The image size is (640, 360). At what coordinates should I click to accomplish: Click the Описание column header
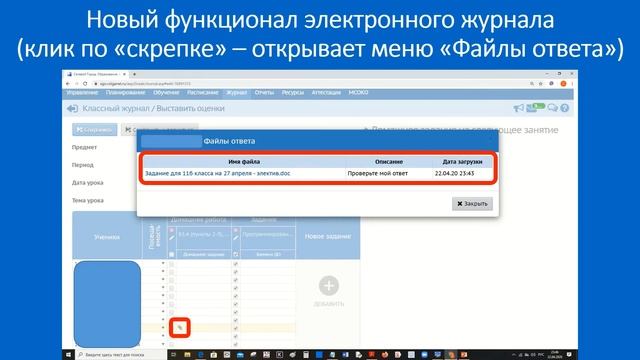point(389,162)
